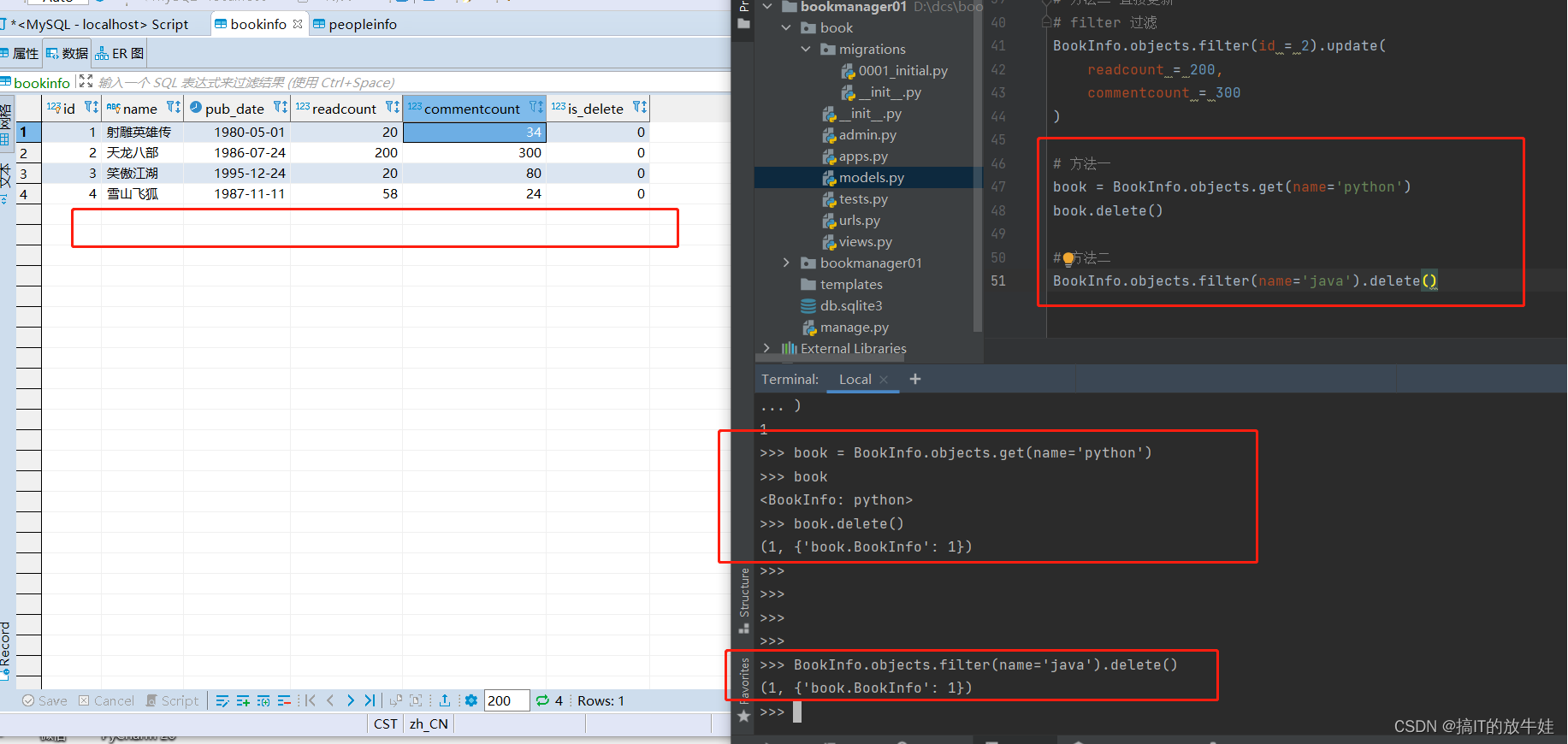Add a new terminal tab with the plus icon
The width and height of the screenshot is (1568, 744).
tap(915, 379)
